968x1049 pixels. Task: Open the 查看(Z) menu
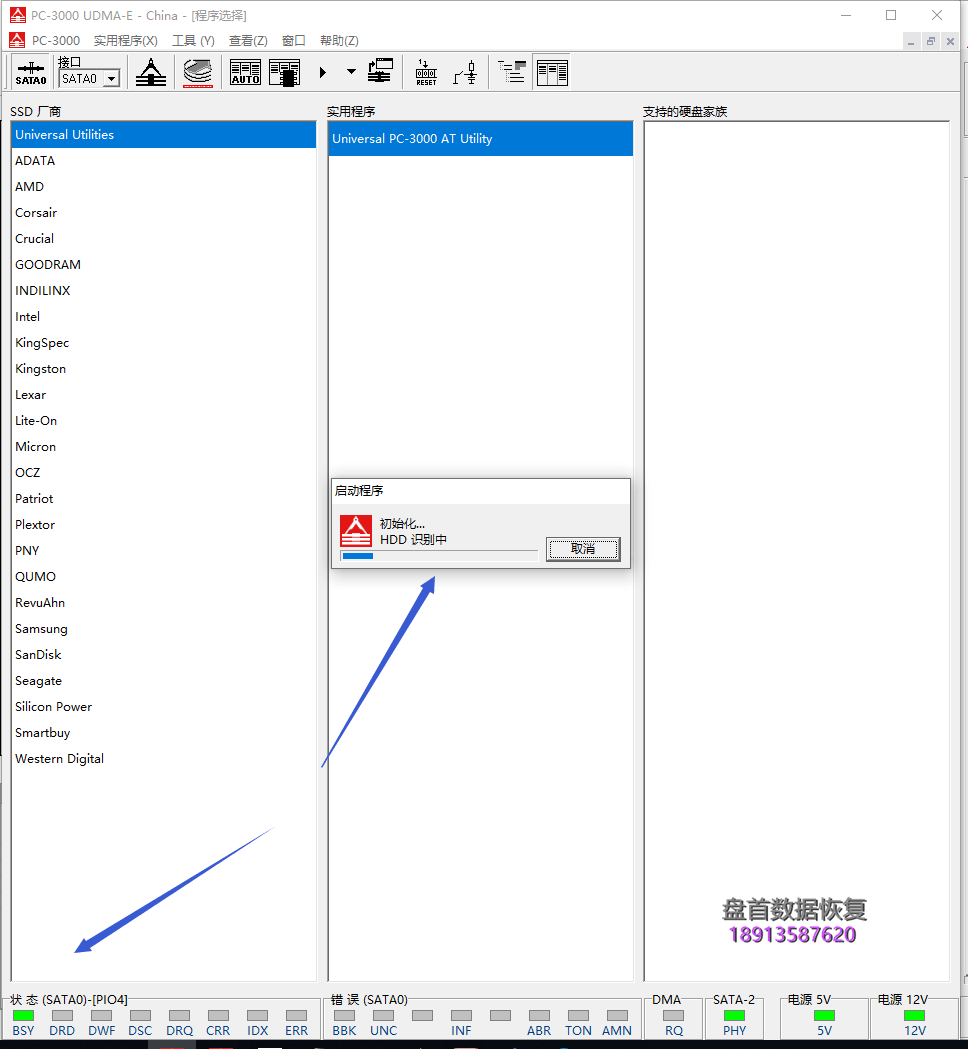[248, 41]
